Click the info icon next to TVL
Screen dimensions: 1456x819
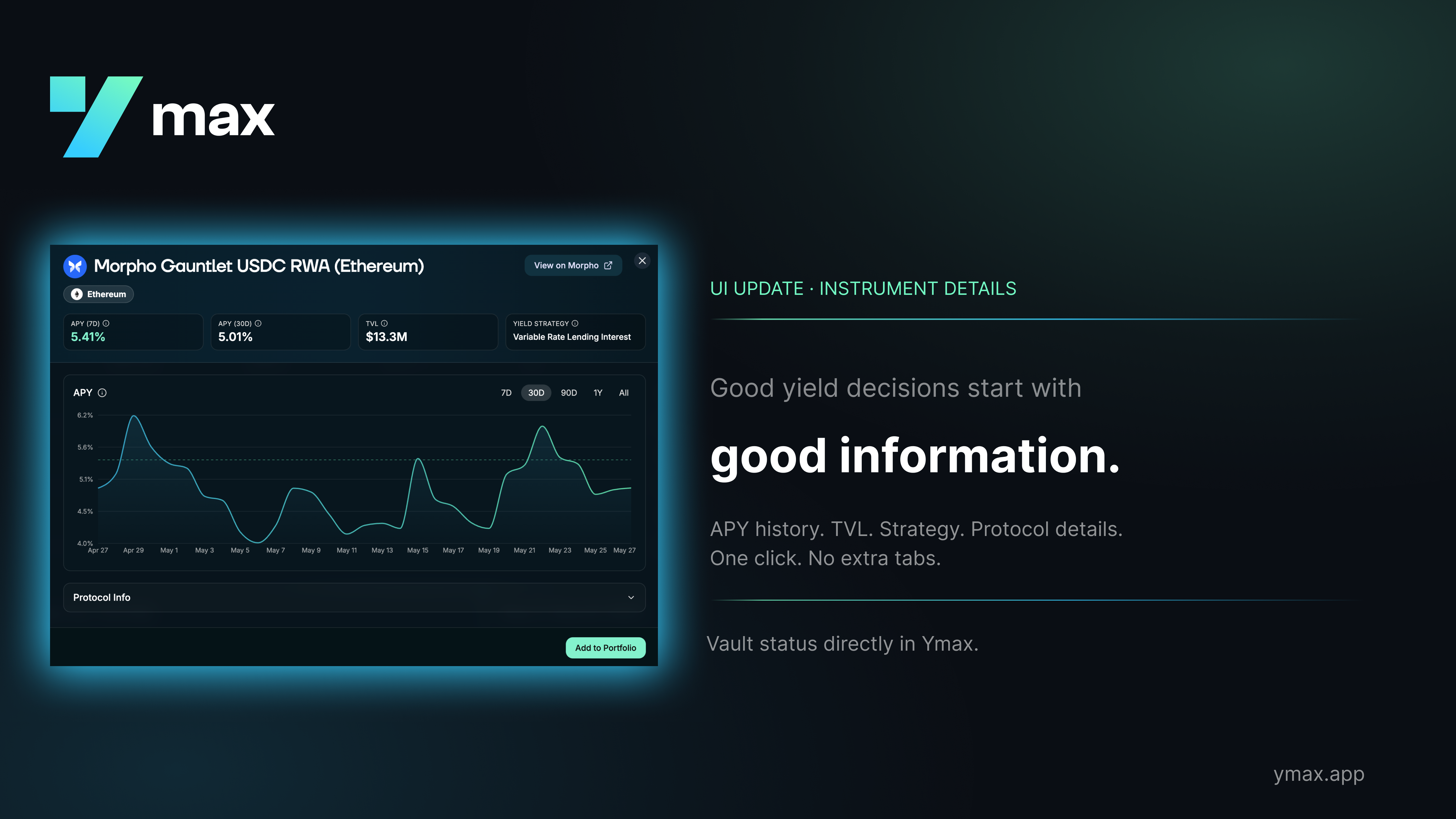[x=384, y=323]
